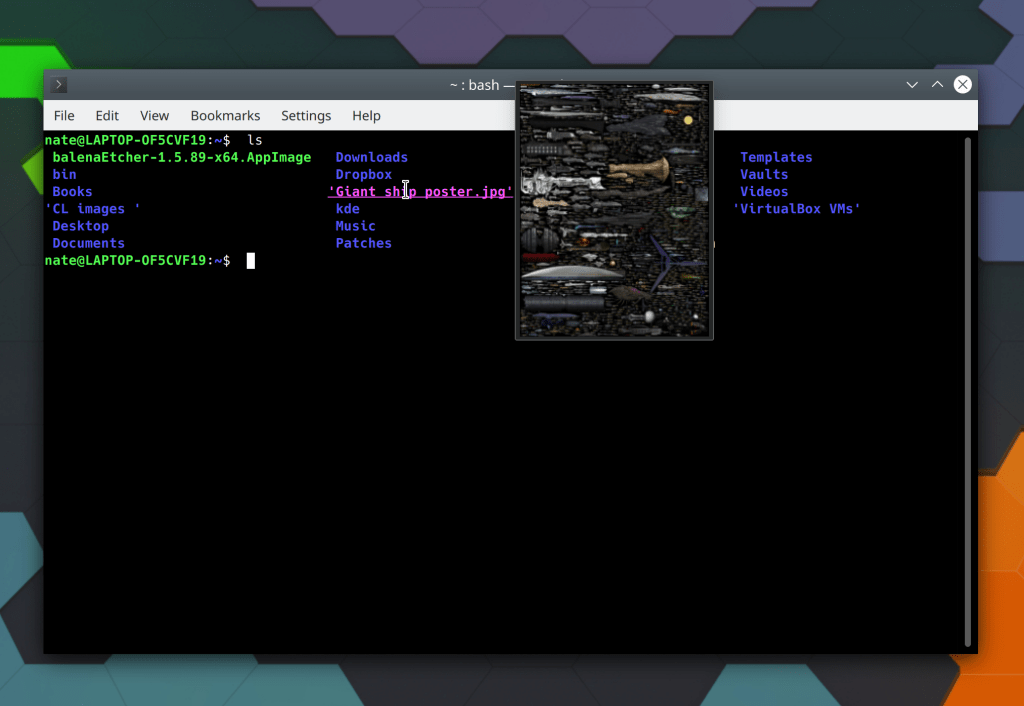The image size is (1024, 706).
Task: Open the File menu
Action: pyautogui.click(x=64, y=116)
